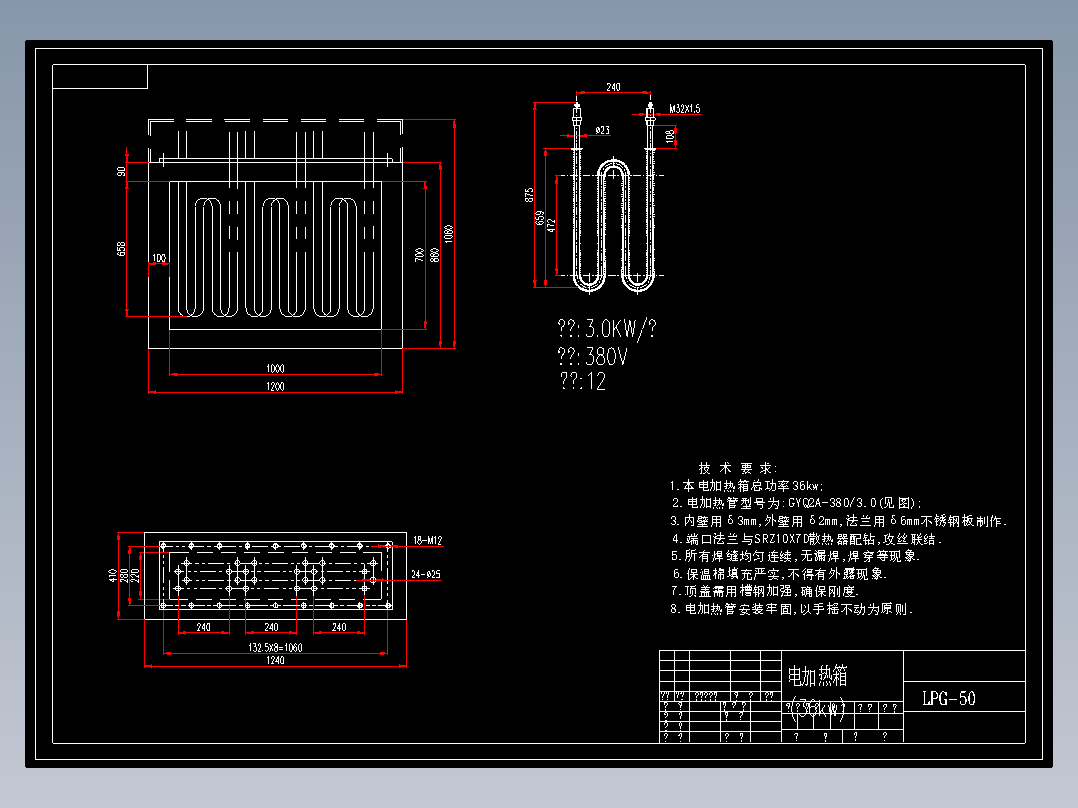Click the 658 dimension text

tap(121, 248)
